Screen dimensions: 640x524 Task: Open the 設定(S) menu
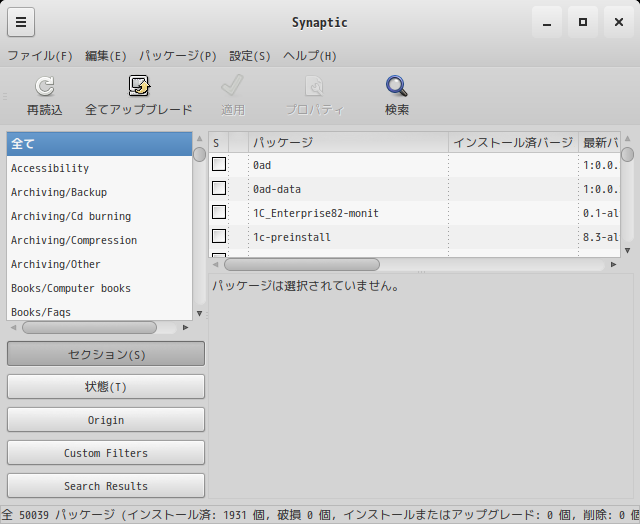coord(250,56)
